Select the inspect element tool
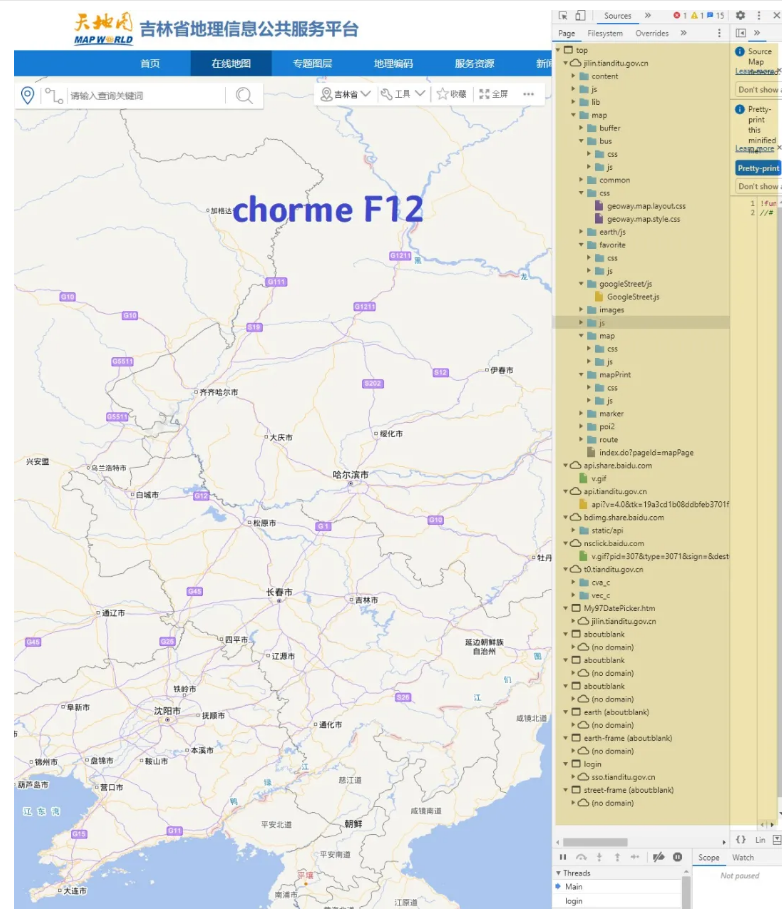782x912 pixels. pyautogui.click(x=564, y=15)
